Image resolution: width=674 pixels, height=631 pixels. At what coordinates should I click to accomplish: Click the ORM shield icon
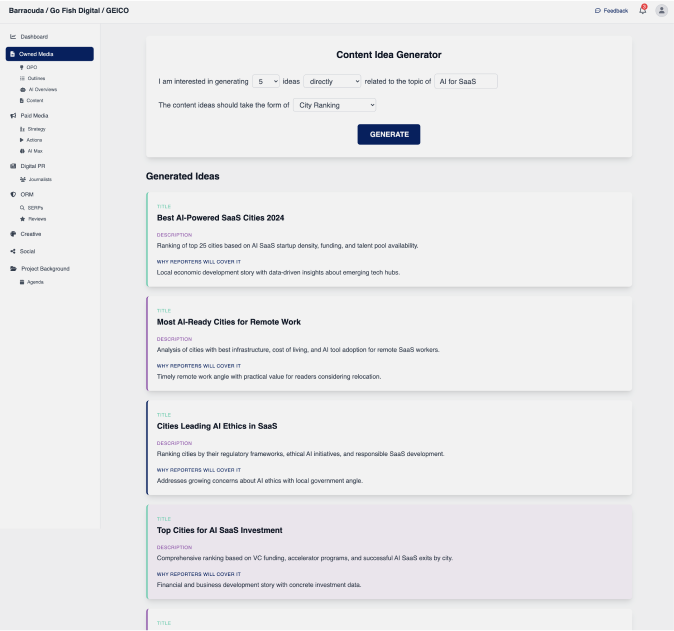click(13, 194)
